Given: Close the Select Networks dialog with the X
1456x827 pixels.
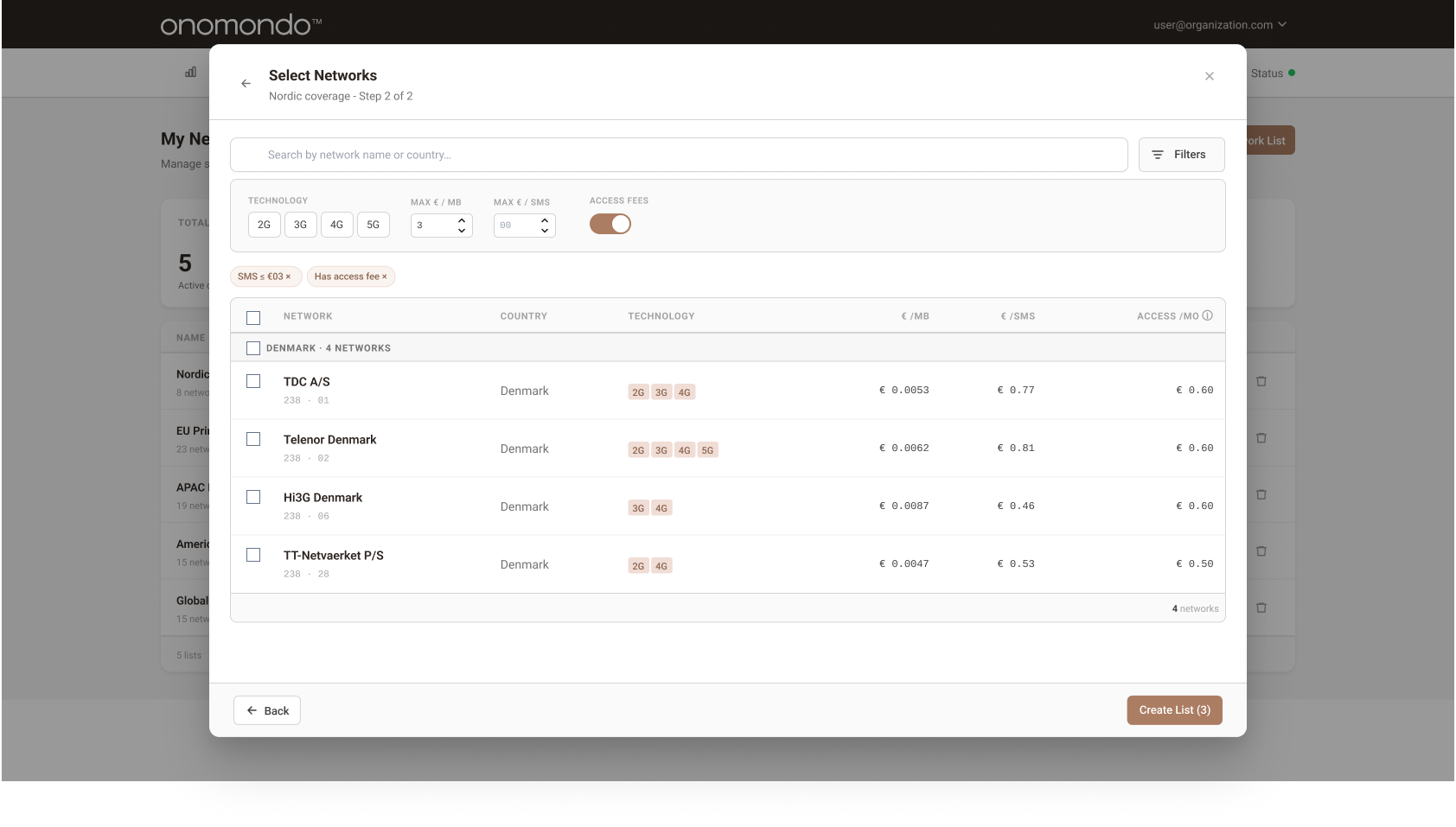Looking at the screenshot, I should [x=1209, y=76].
